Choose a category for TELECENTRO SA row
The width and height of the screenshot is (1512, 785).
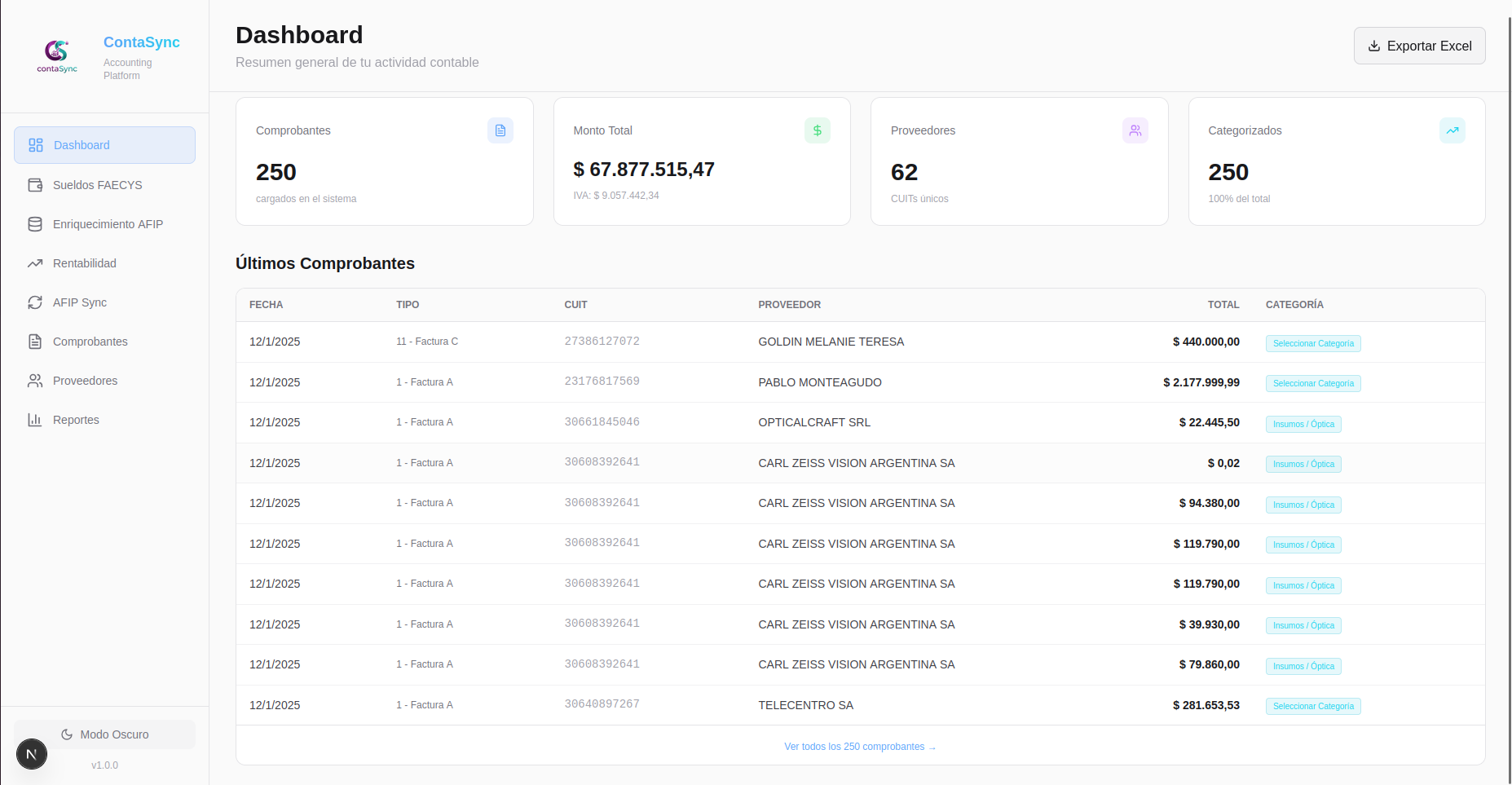(x=1312, y=706)
